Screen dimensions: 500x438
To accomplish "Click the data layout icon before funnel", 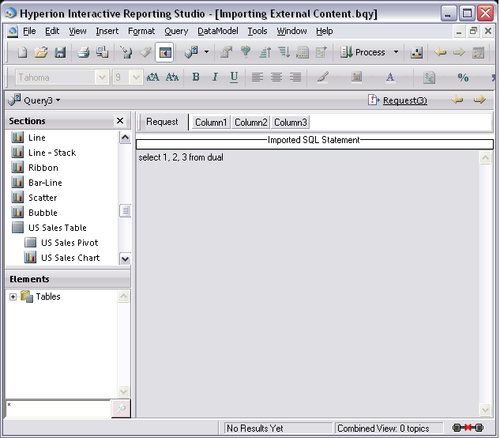I will point(226,52).
